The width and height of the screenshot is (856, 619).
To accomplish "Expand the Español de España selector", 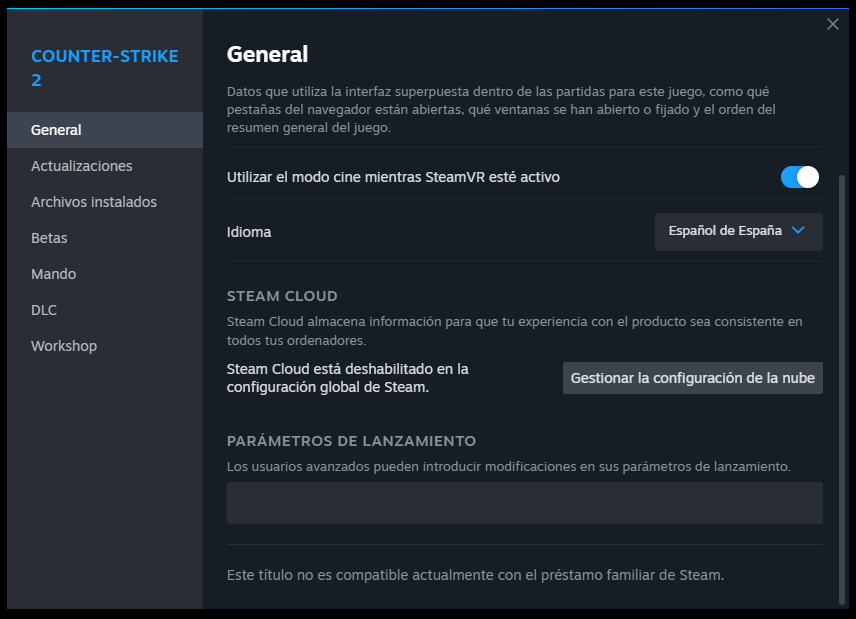I will (x=738, y=231).
